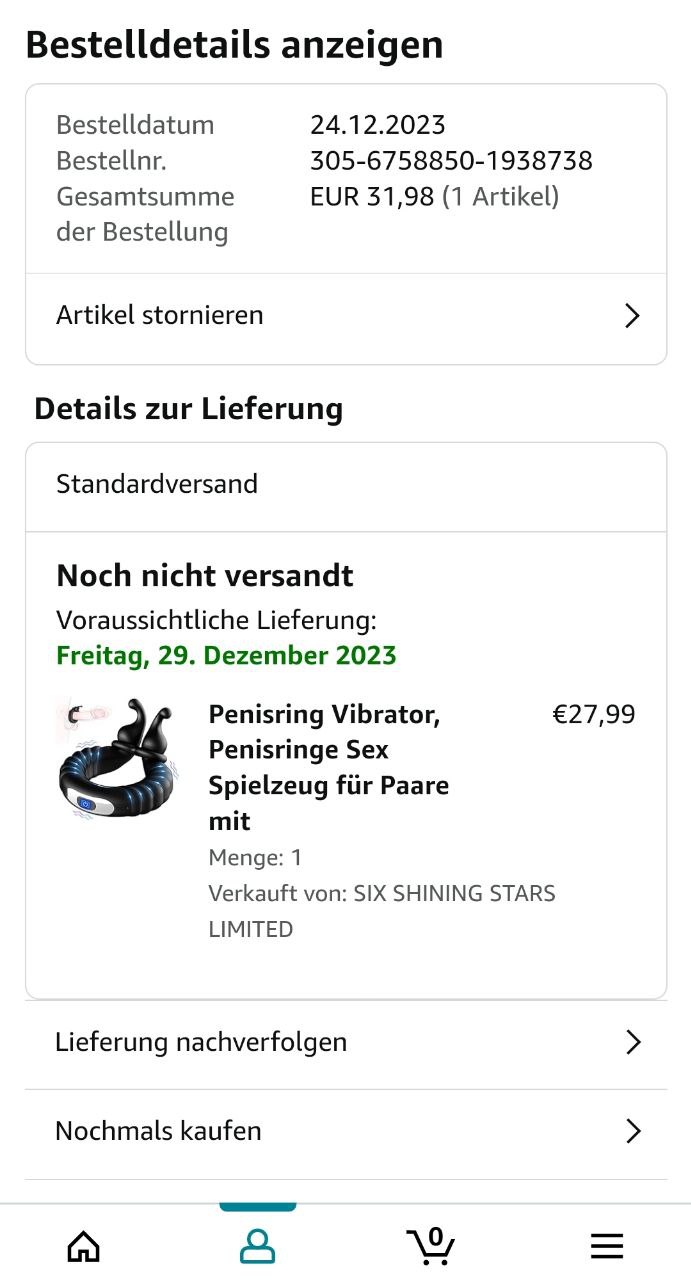
Task: Tap the item price €27,99
Action: 593,715
